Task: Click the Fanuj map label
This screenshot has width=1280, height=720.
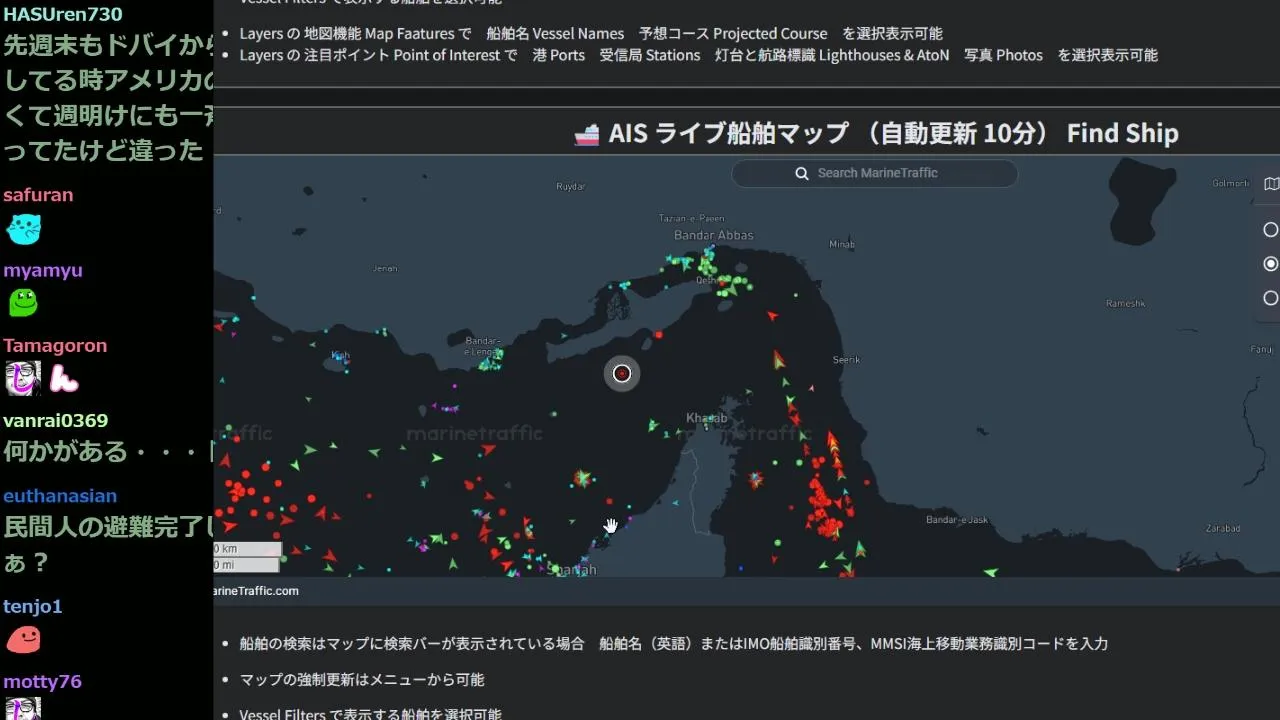Action: tap(1262, 349)
